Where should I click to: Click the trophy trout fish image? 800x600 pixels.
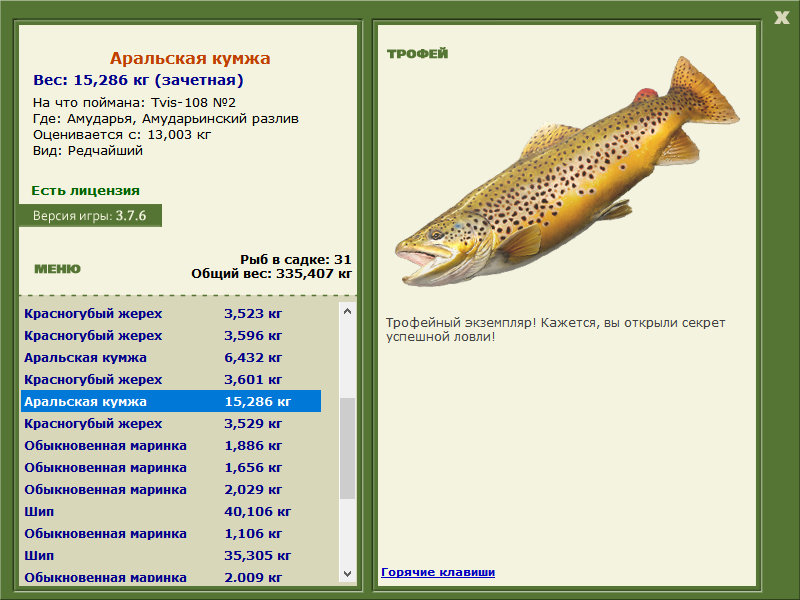pyautogui.click(x=566, y=173)
